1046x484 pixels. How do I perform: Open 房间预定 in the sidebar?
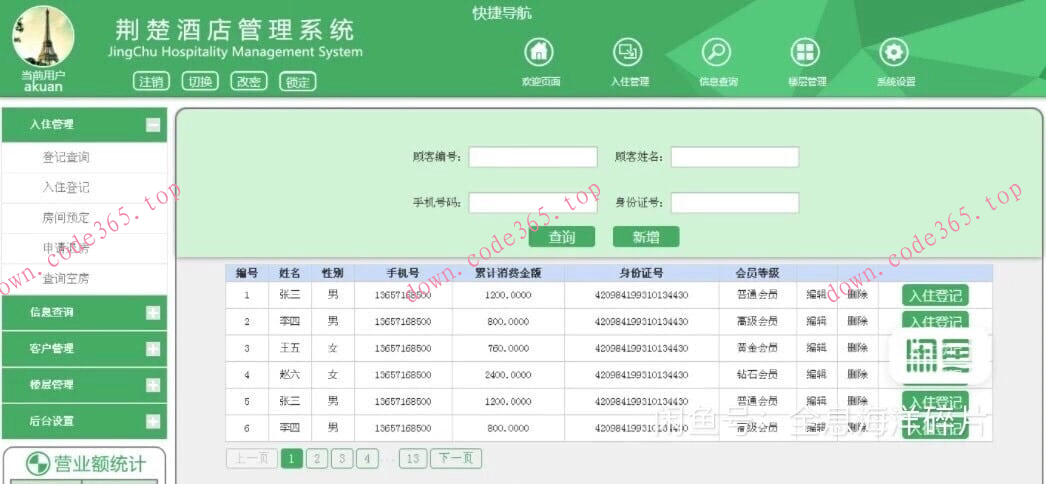point(66,218)
